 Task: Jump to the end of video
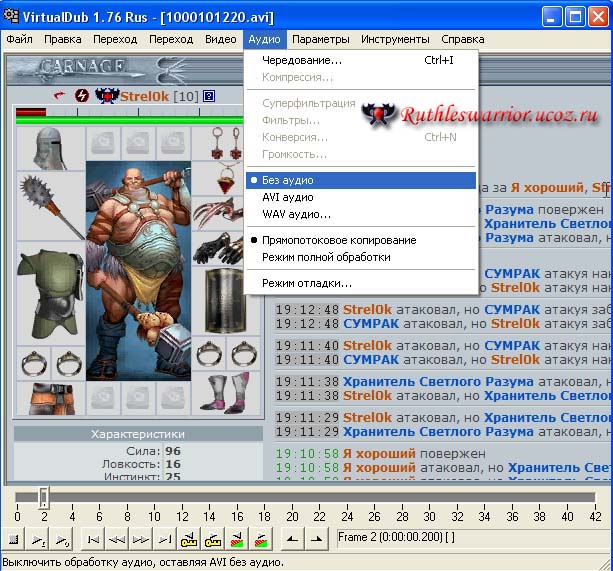(x=165, y=540)
